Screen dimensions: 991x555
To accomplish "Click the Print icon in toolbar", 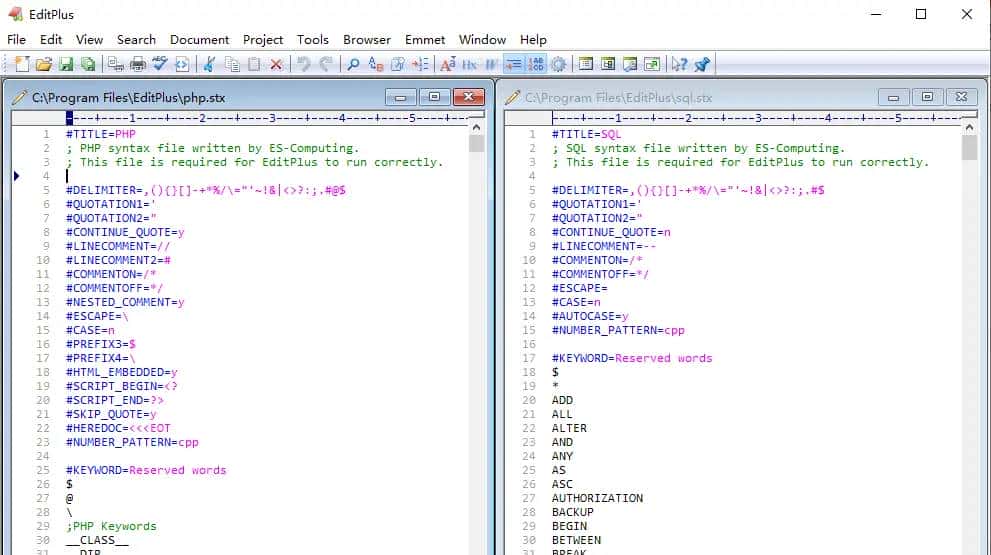I will point(138,64).
